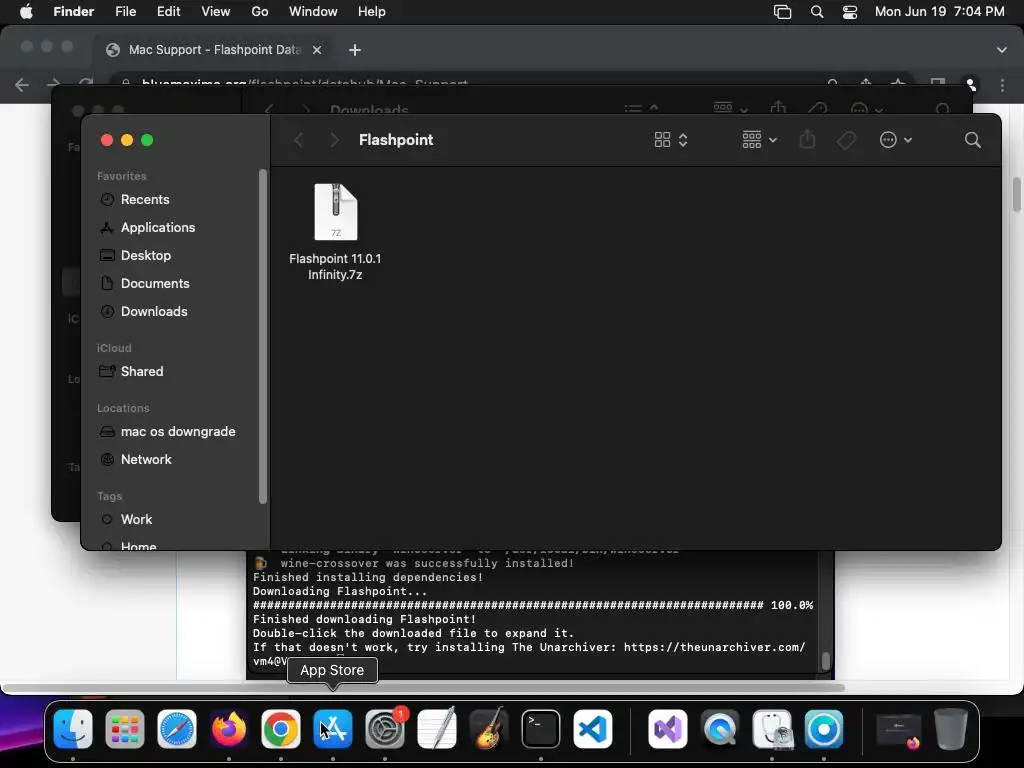Click the Finder sidebar scrollbar

point(263,336)
